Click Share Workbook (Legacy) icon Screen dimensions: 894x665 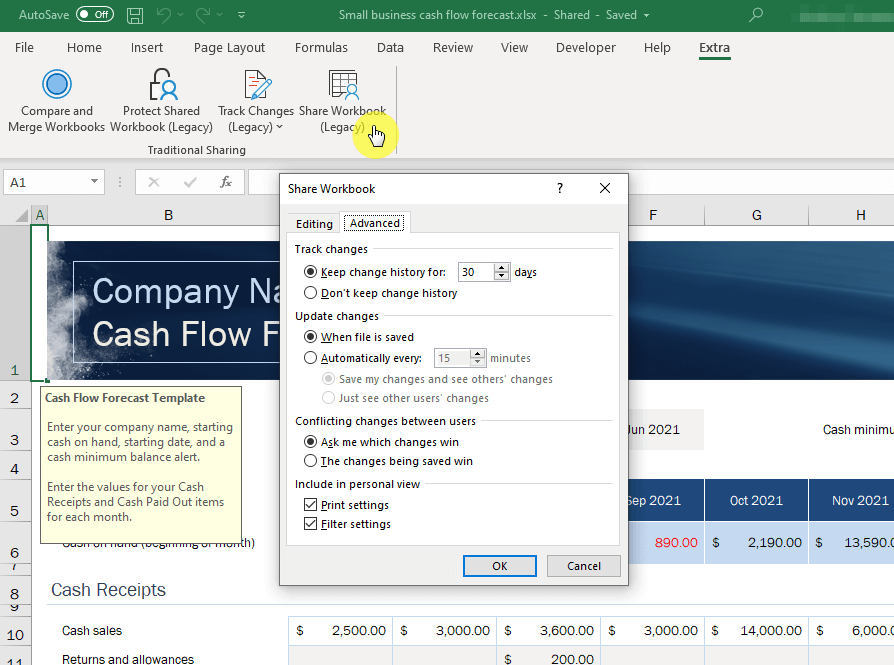pos(343,84)
